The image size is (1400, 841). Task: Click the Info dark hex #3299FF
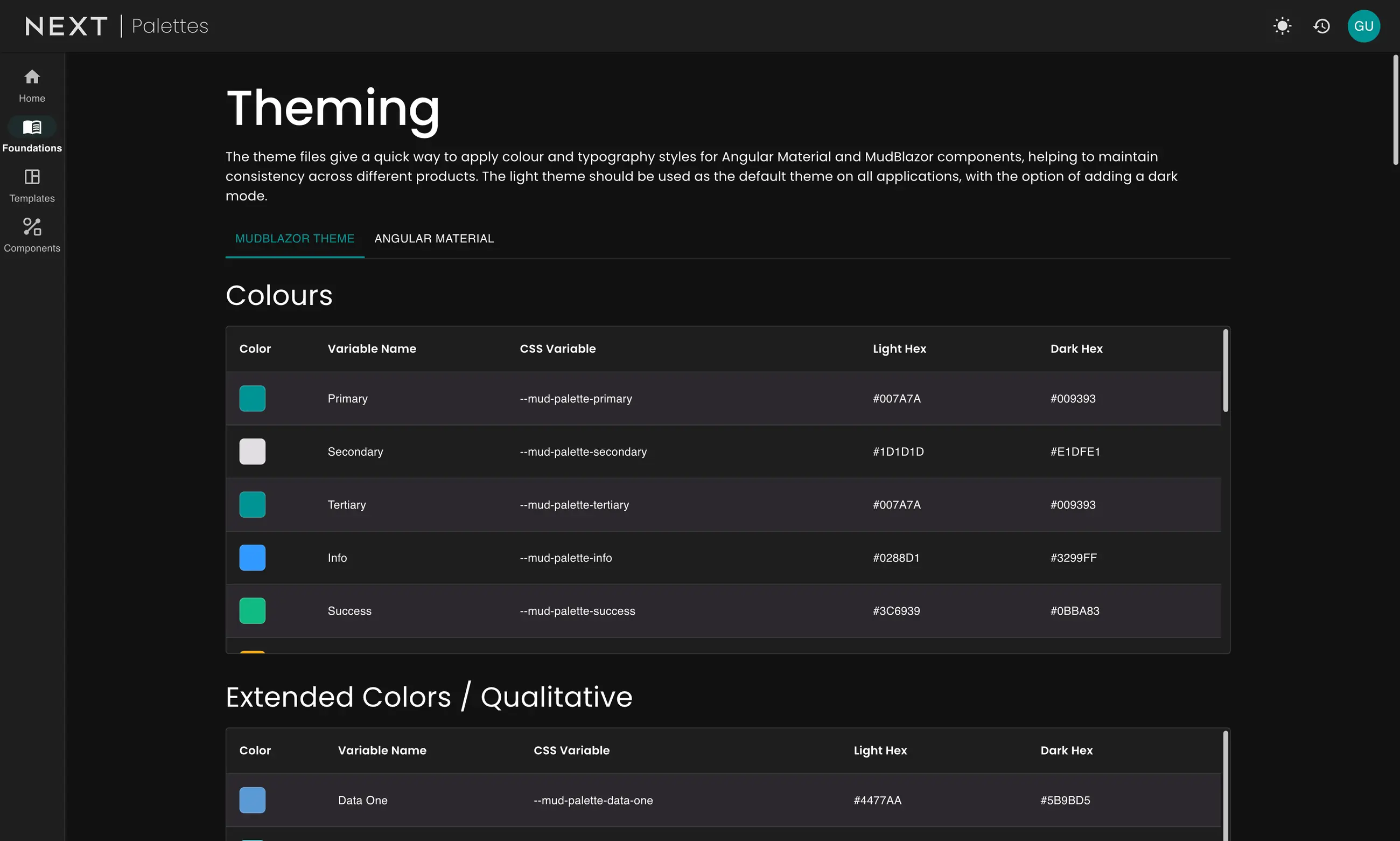click(x=1073, y=558)
